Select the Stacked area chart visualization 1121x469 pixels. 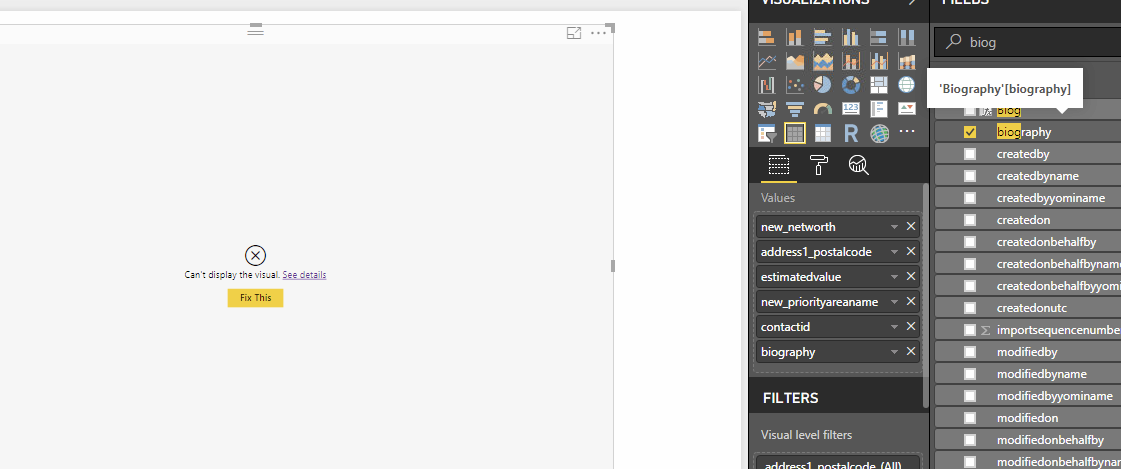pyautogui.click(x=822, y=61)
